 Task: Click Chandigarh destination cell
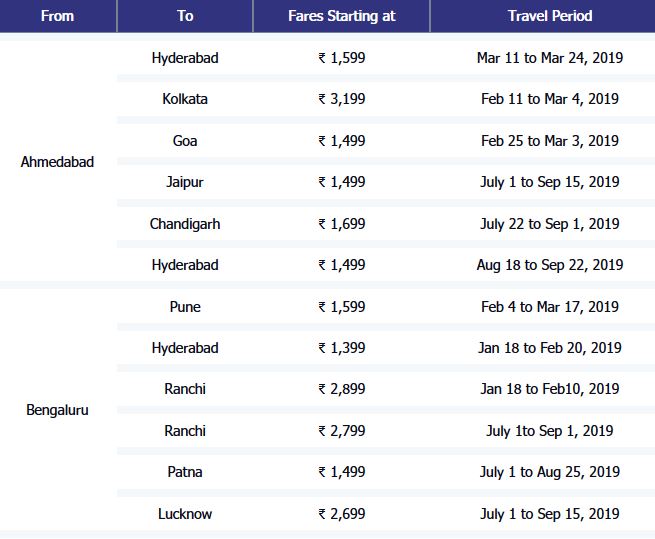point(185,224)
